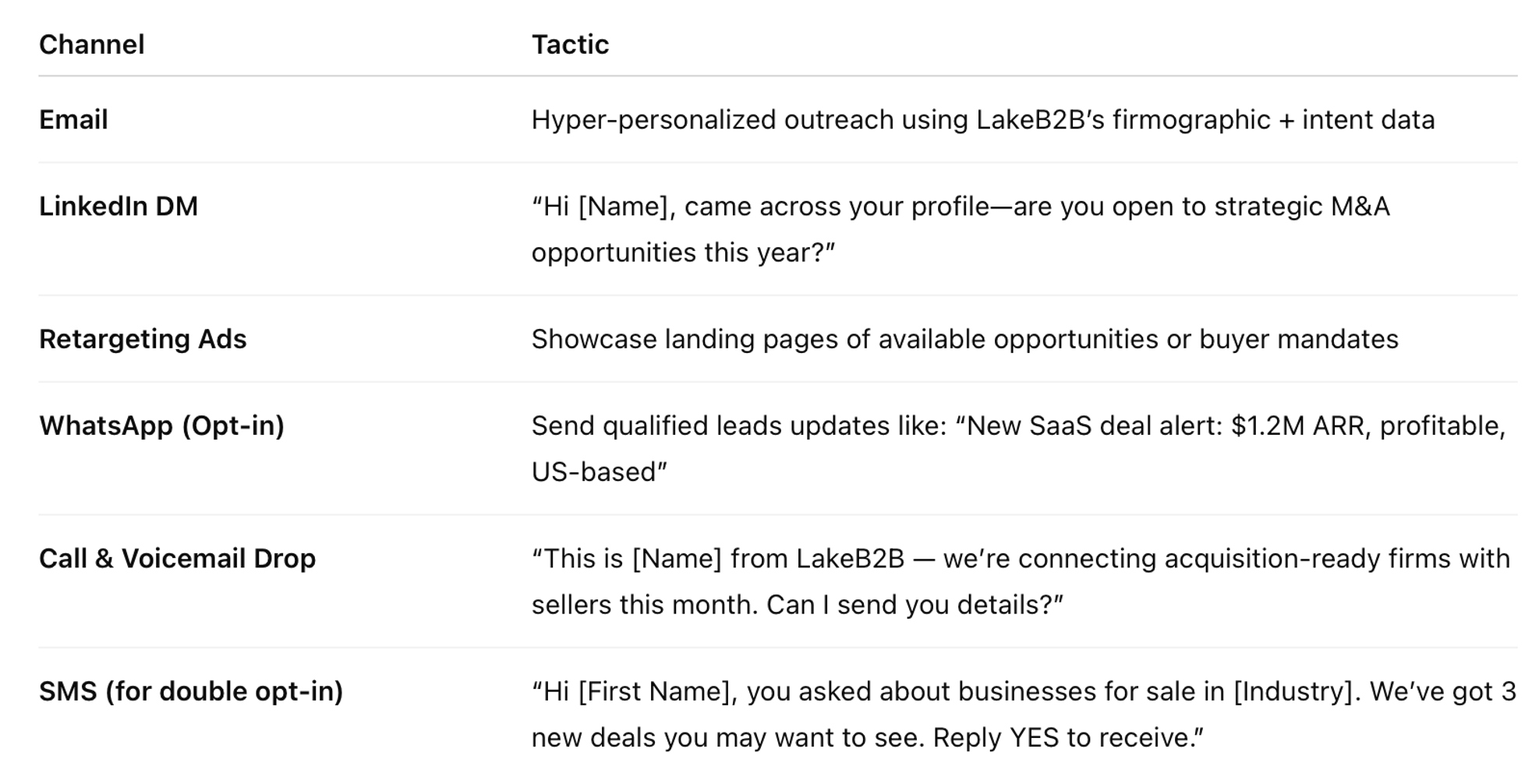The width and height of the screenshot is (1539, 784).
Task: Select the Call & Voicemail Drop cell
Action: 178,558
